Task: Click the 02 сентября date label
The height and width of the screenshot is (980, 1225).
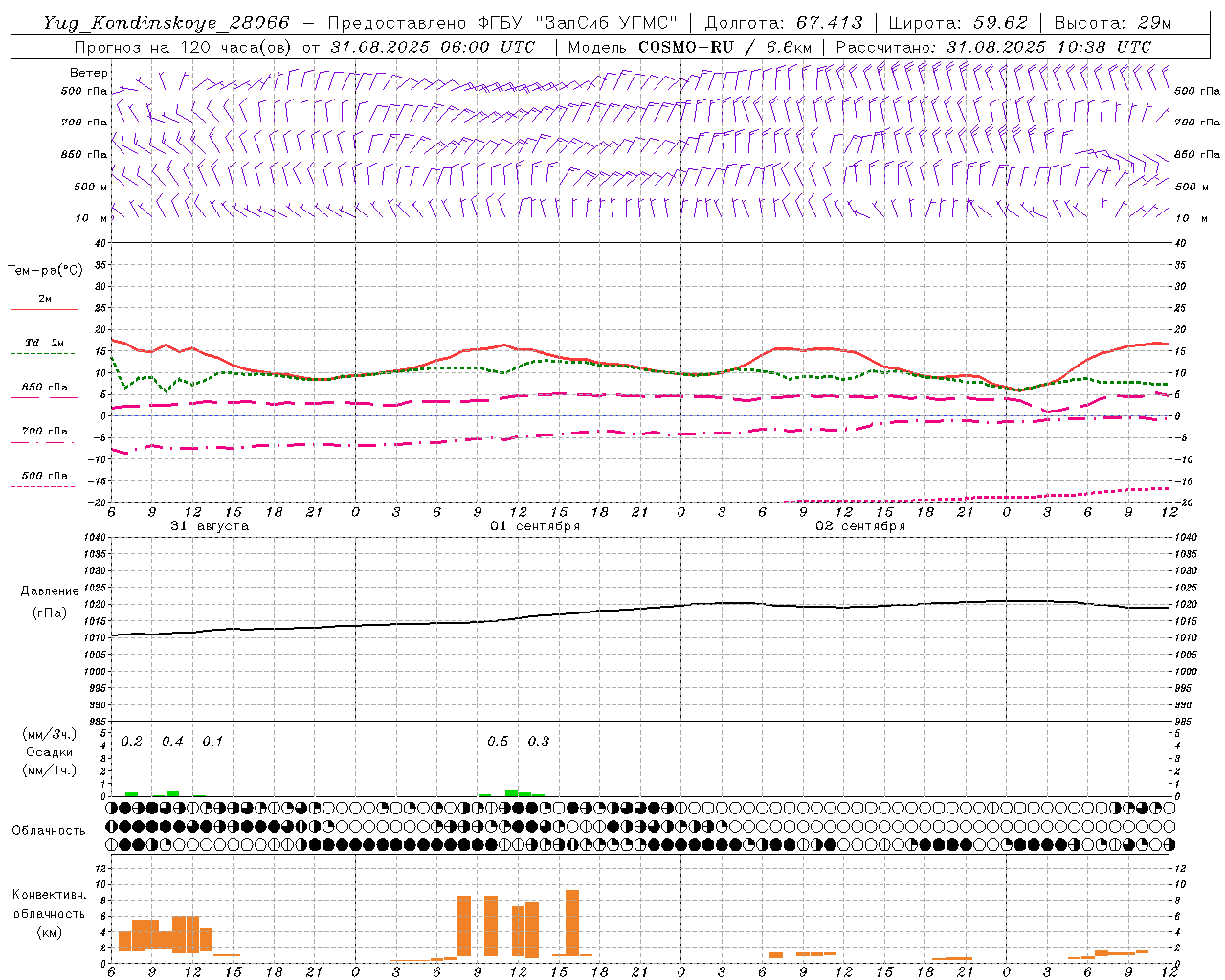Action: point(860,526)
